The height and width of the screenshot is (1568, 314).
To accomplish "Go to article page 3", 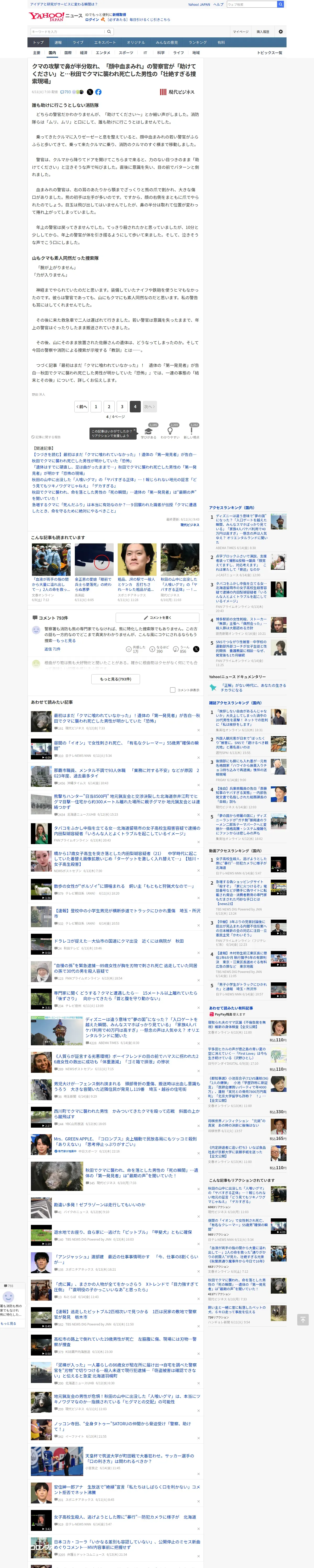I will (x=122, y=407).
